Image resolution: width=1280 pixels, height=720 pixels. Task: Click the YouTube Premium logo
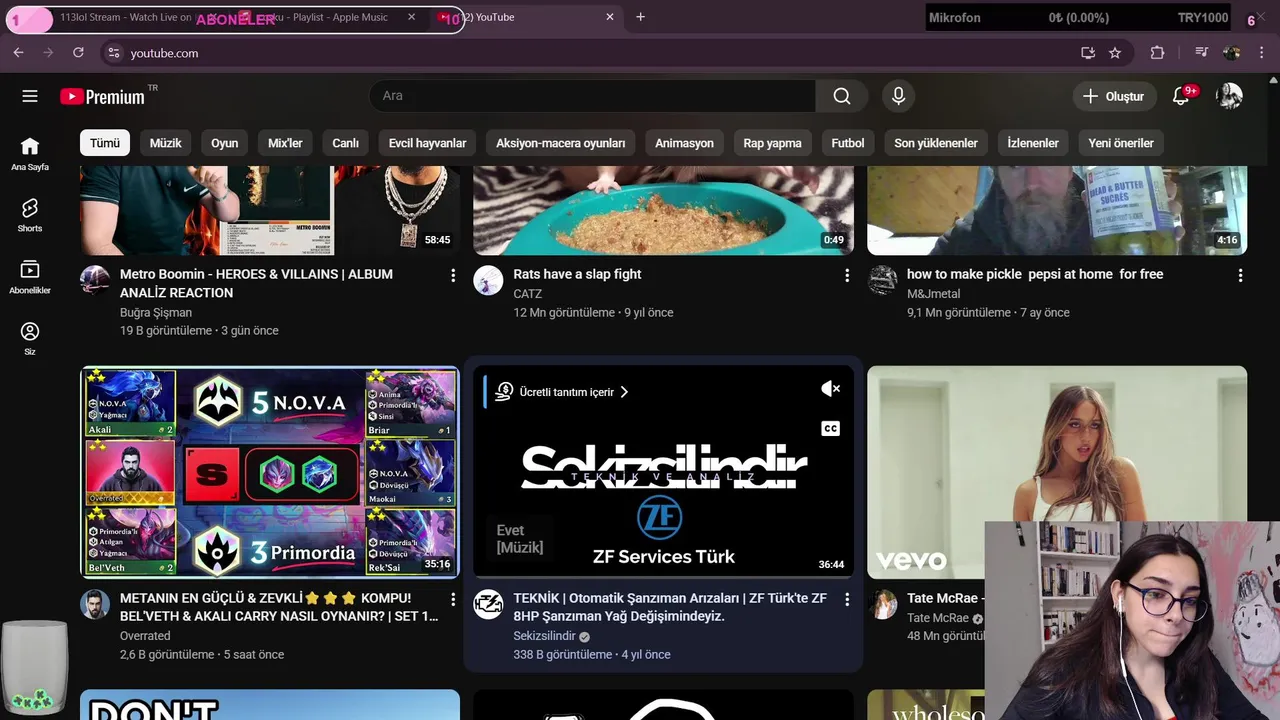(x=103, y=96)
